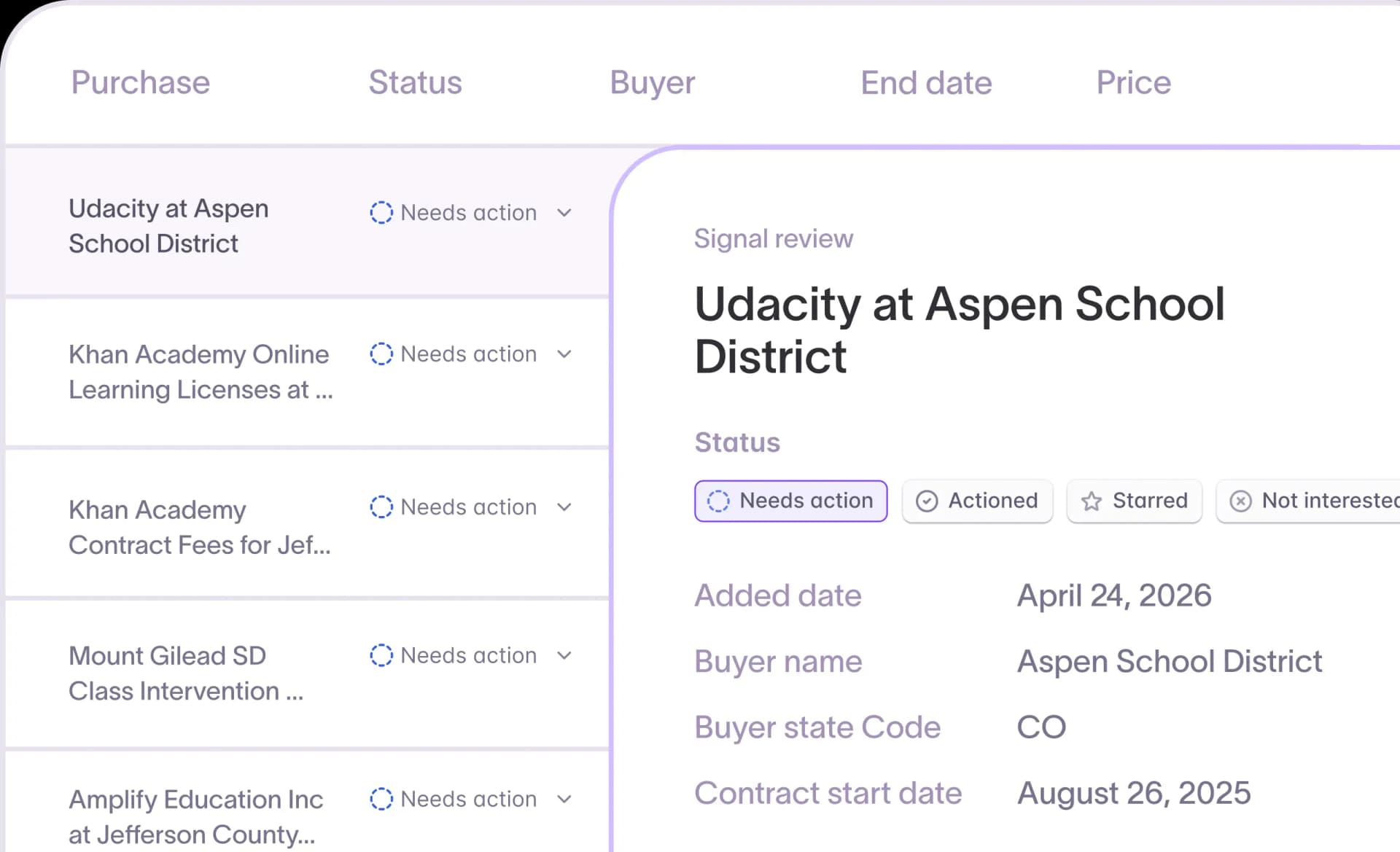Click the checkmark icon on the Actioned chip
Screen dimensions: 1400x852
click(x=926, y=501)
